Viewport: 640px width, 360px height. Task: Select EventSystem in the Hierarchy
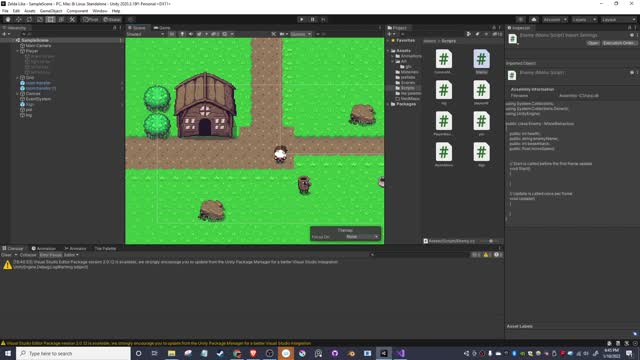pyautogui.click(x=38, y=99)
